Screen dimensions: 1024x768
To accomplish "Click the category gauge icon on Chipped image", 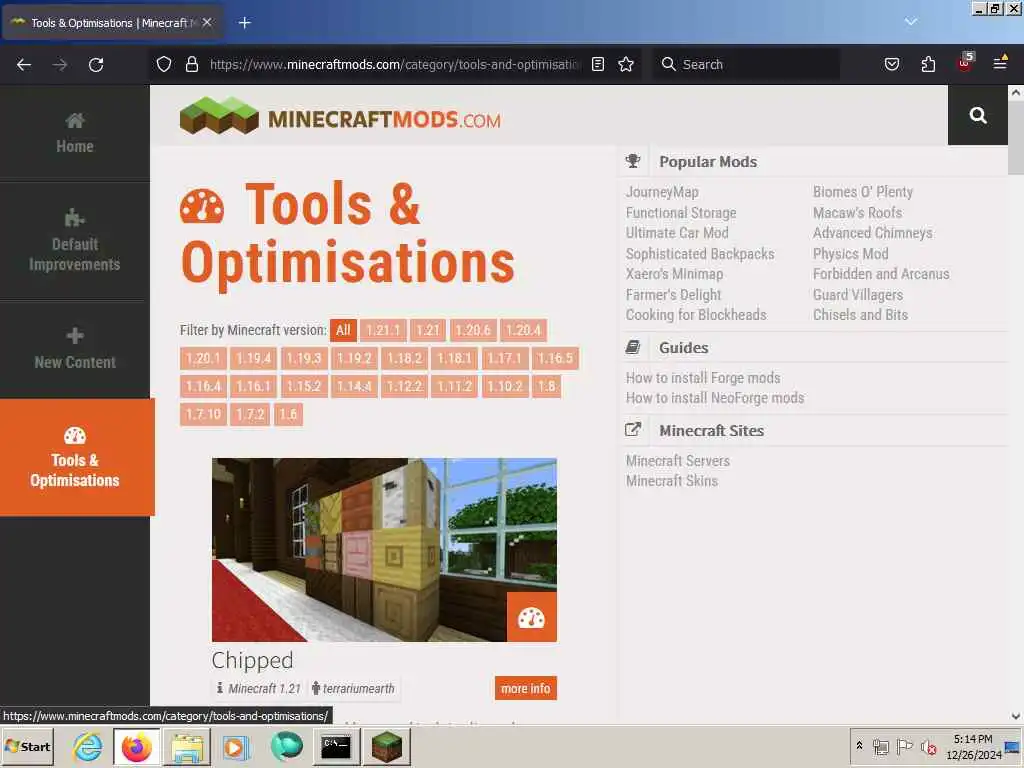I will coord(532,617).
